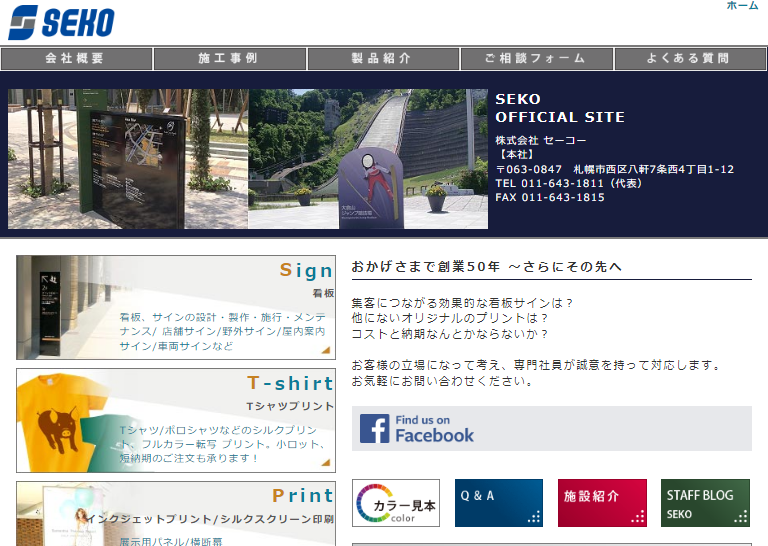Click the orange arrow on T-shirt banner

click(325, 464)
